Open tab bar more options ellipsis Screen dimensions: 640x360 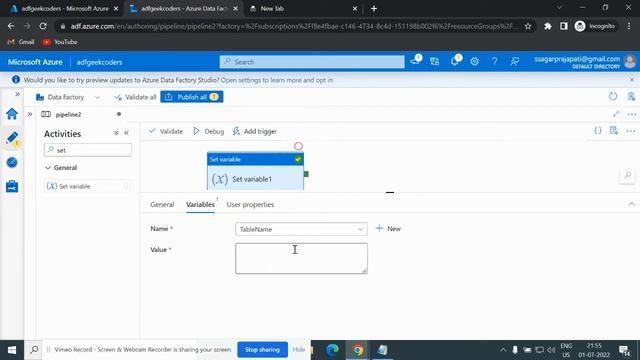pos(632,115)
